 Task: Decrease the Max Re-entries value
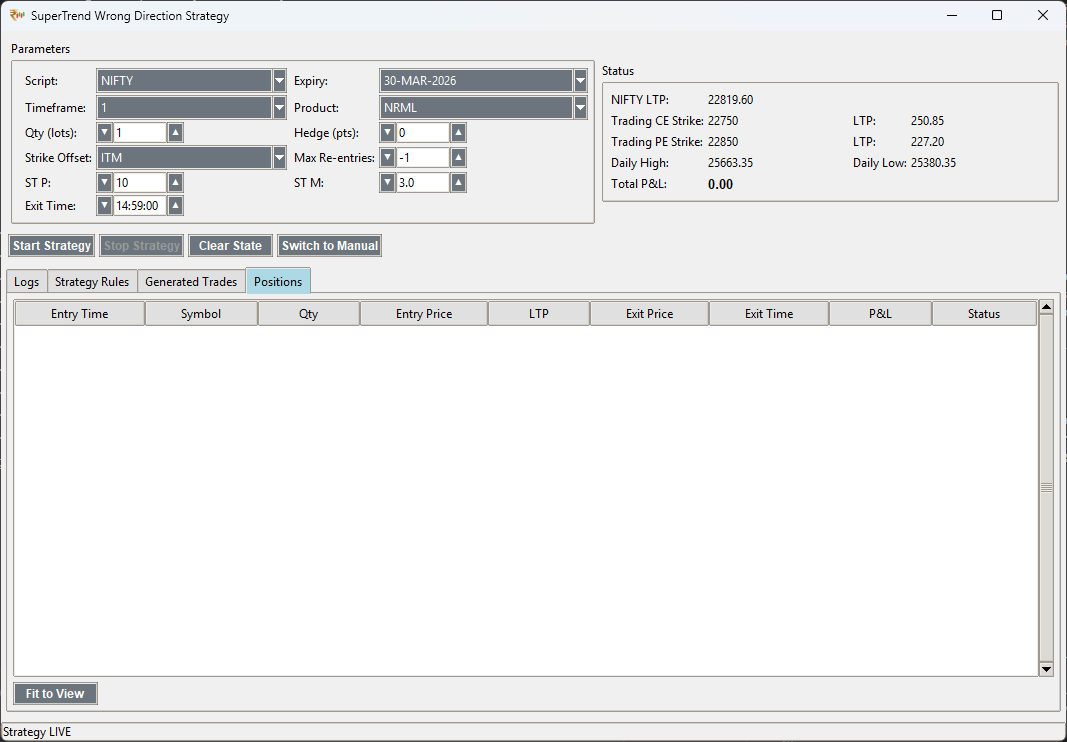388,158
